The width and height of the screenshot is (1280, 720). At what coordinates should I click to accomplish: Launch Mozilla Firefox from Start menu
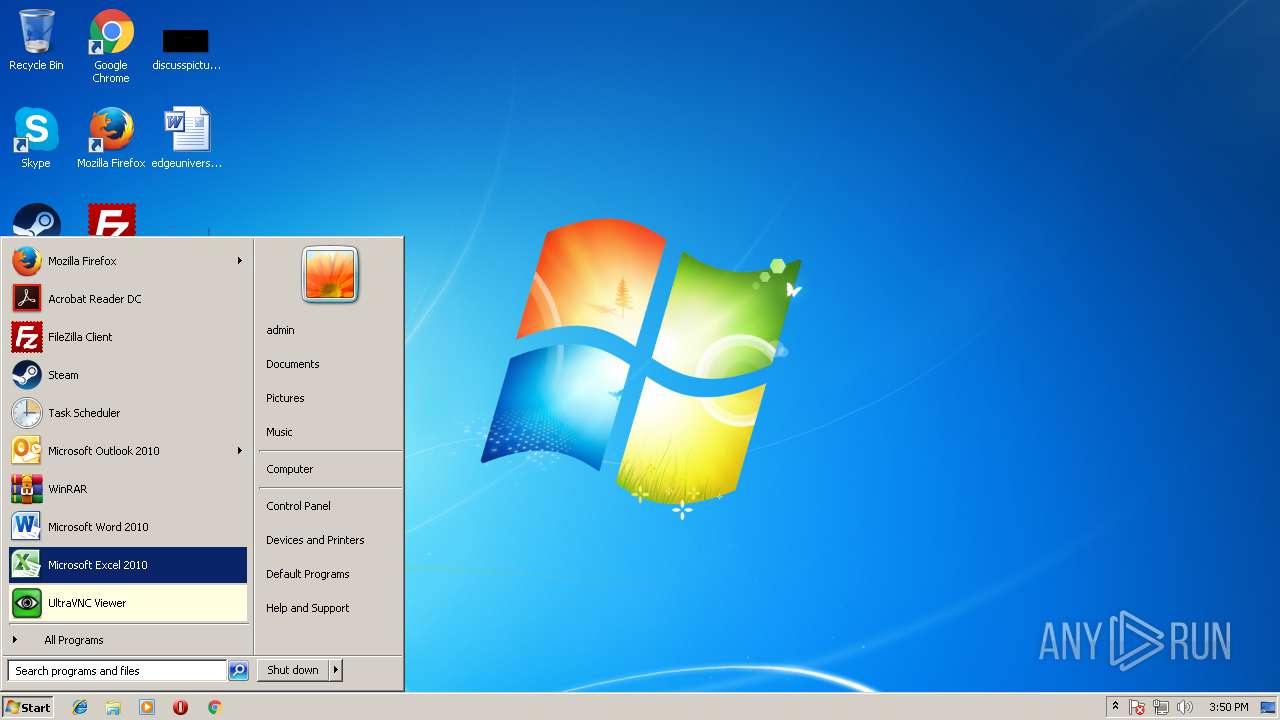point(128,261)
